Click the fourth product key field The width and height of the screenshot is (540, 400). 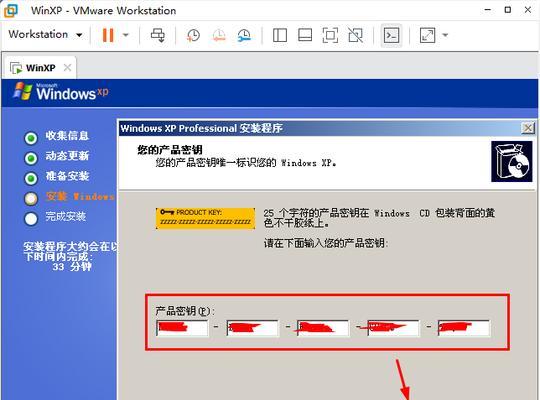[x=393, y=328]
